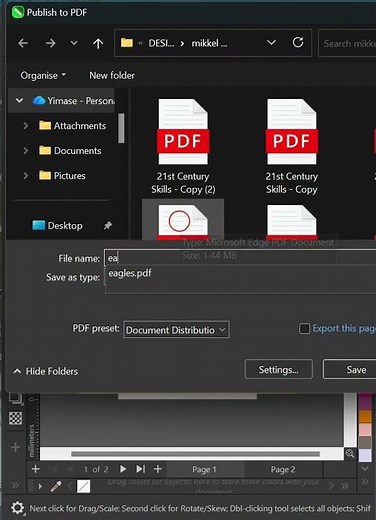Select Yimase - Personal OneDrive entry

tap(73, 101)
